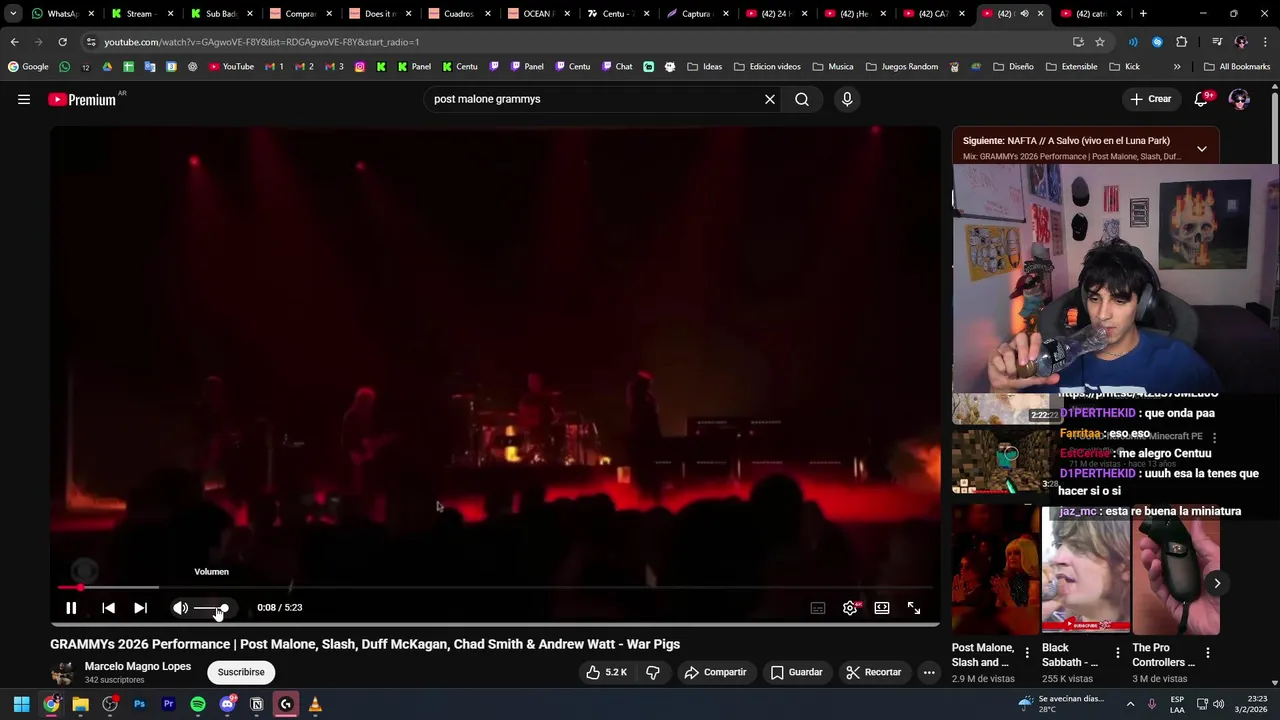
Task: Like the video with thumbs up
Action: click(x=607, y=672)
